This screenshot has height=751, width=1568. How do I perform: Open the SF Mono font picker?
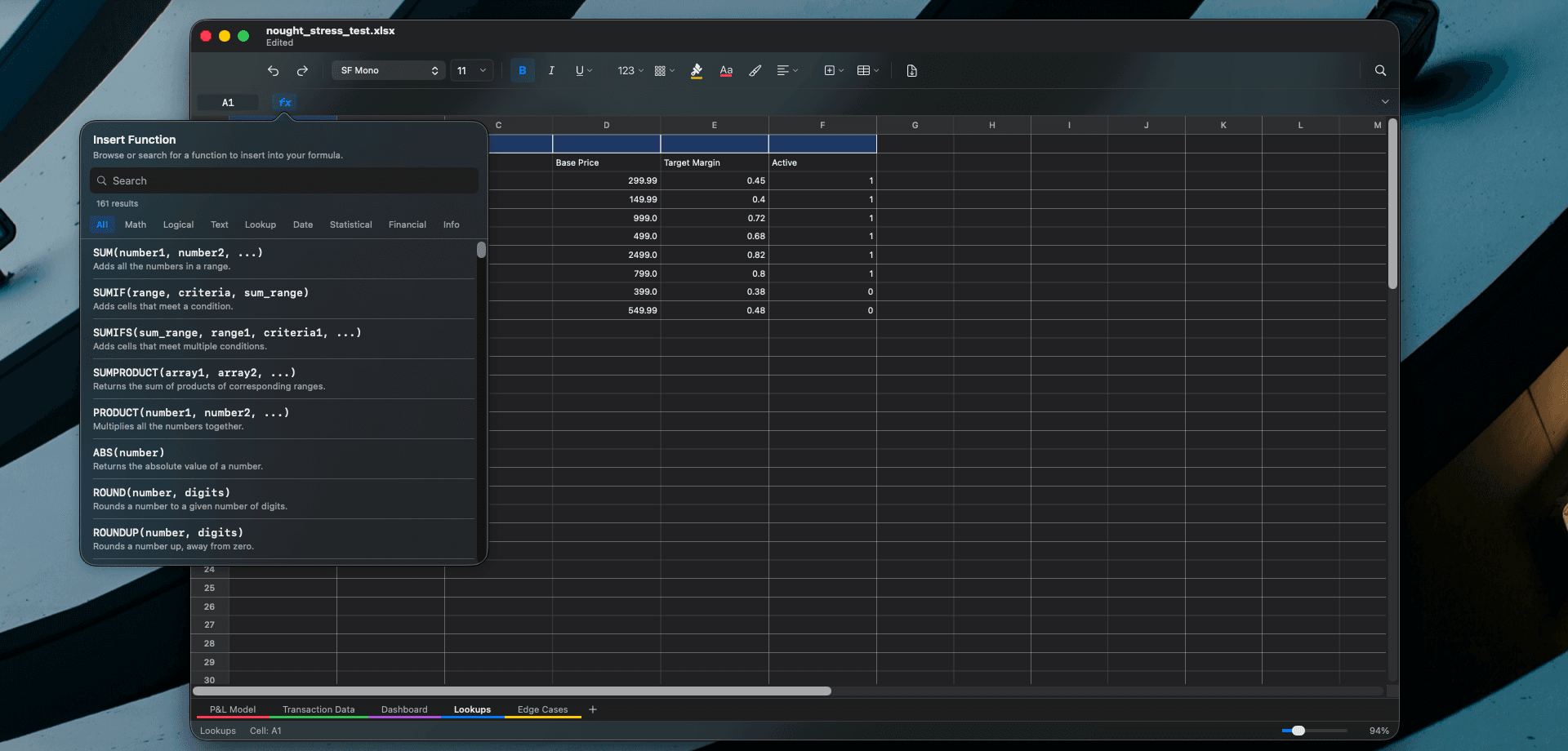(388, 70)
